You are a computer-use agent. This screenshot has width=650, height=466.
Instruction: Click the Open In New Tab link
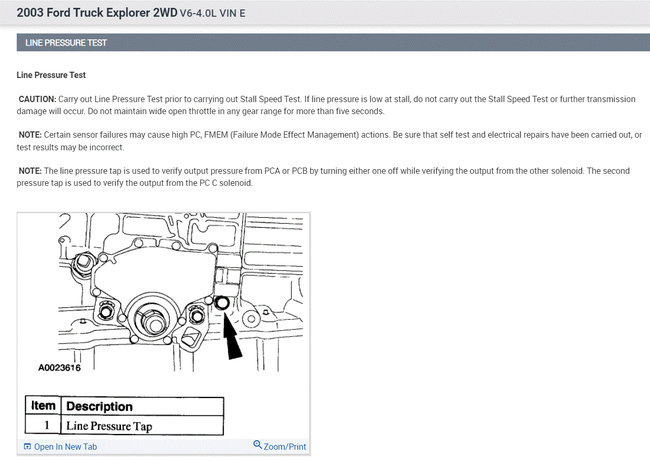click(65, 447)
